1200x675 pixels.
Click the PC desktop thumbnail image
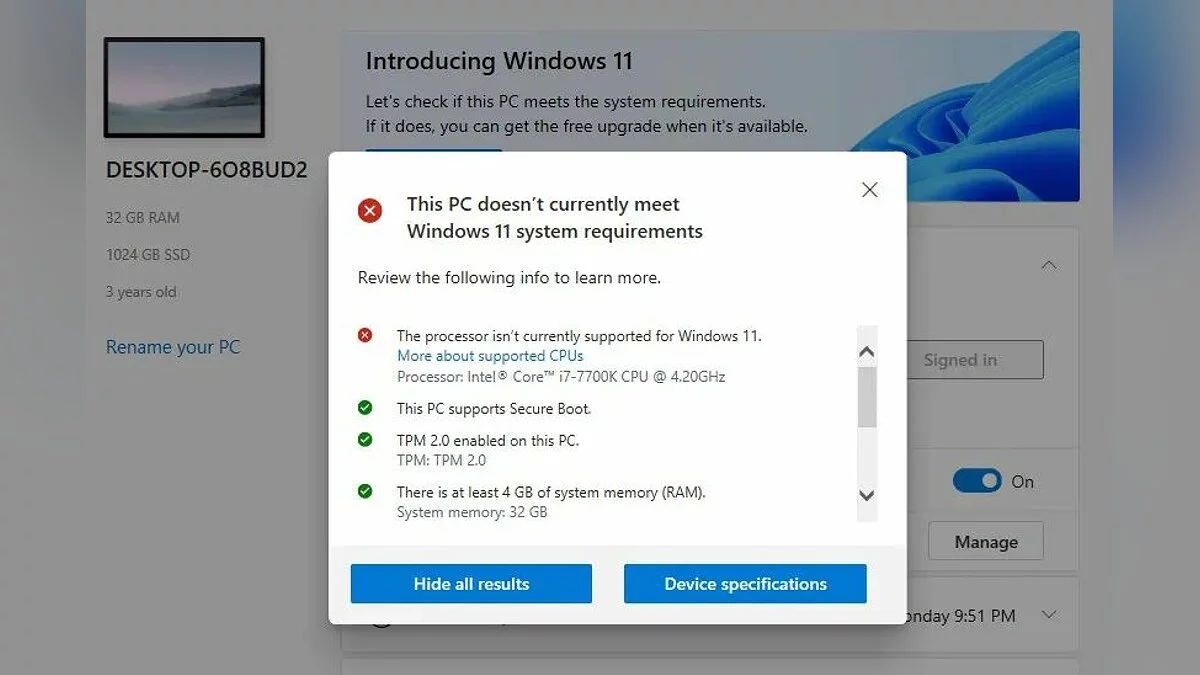(184, 87)
